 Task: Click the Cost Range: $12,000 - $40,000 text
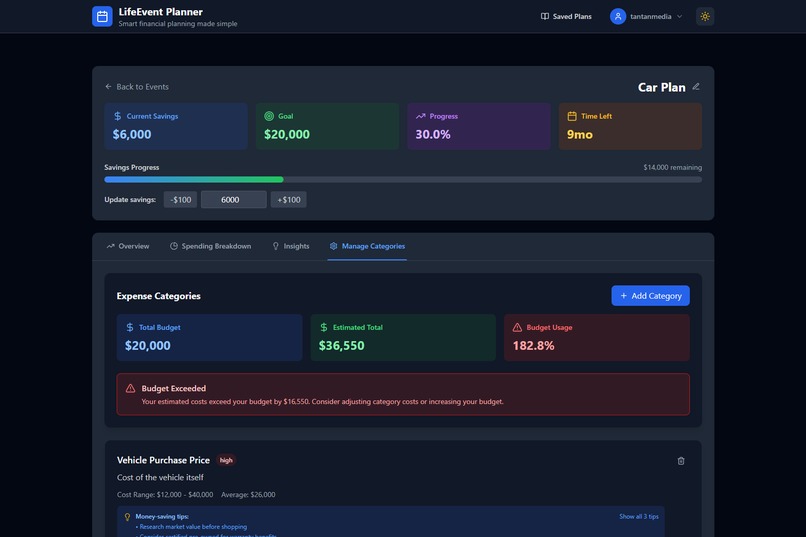(x=164, y=495)
